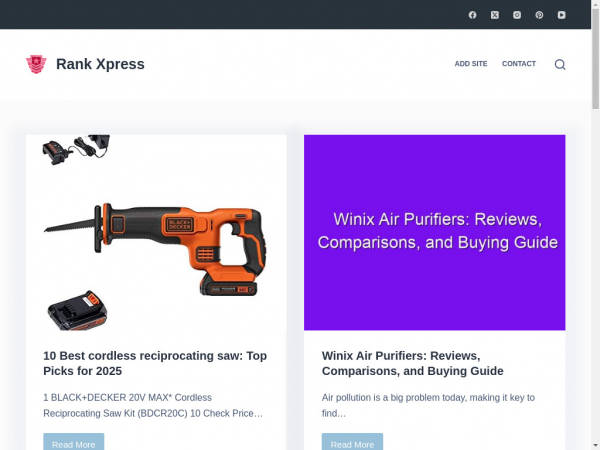Click Read More under Winix Air Purifiers post
Screen dimensions: 600x450
point(352,442)
